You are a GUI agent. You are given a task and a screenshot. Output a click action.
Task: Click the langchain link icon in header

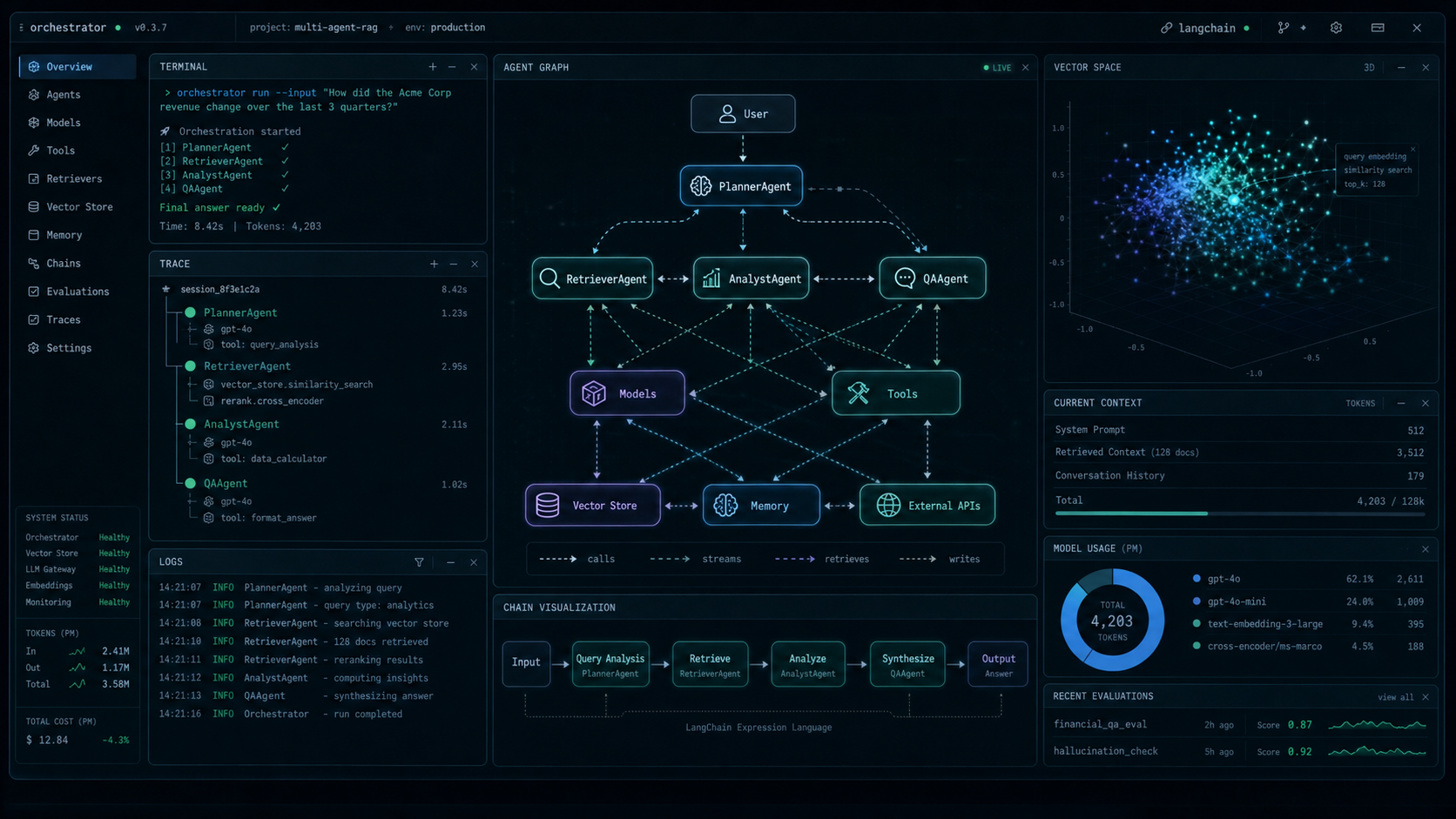point(1167,28)
